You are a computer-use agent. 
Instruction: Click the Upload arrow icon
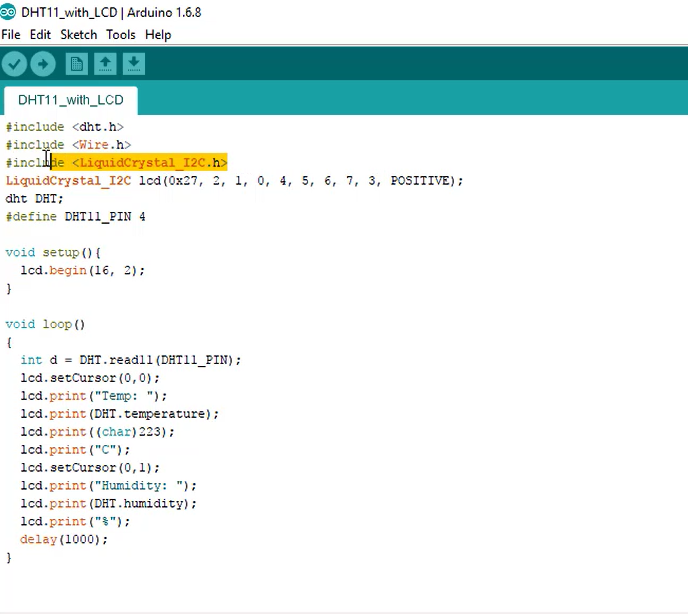(43, 65)
